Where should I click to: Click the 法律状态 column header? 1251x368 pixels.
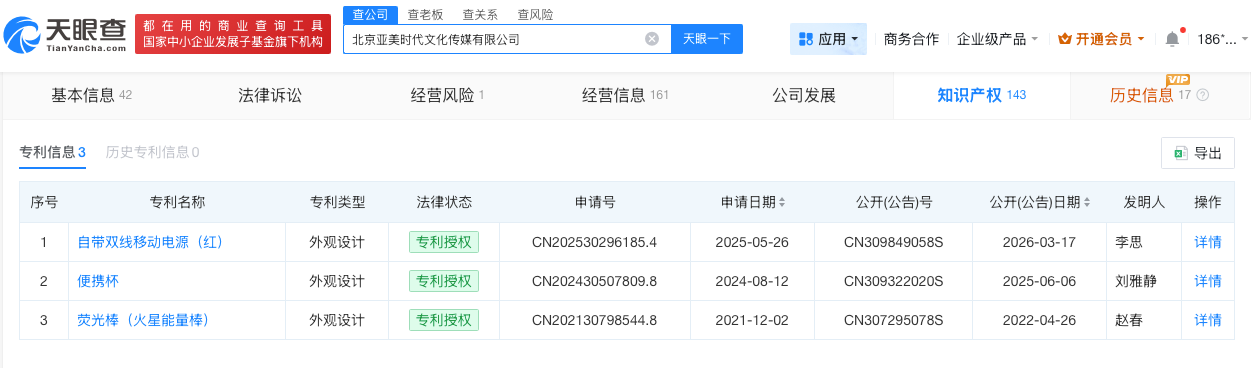[444, 202]
